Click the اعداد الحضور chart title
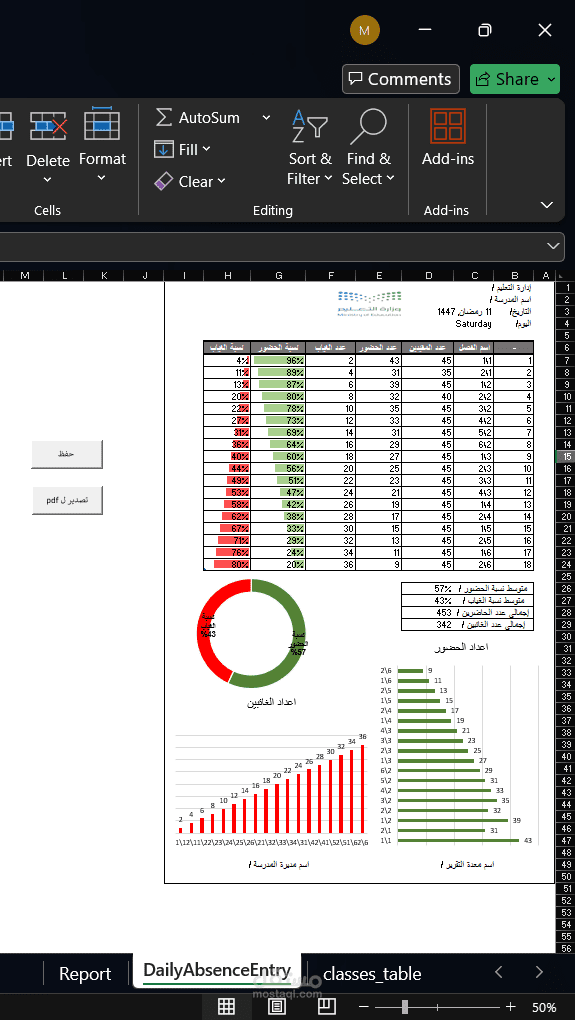The width and height of the screenshot is (575, 1020). click(462, 647)
